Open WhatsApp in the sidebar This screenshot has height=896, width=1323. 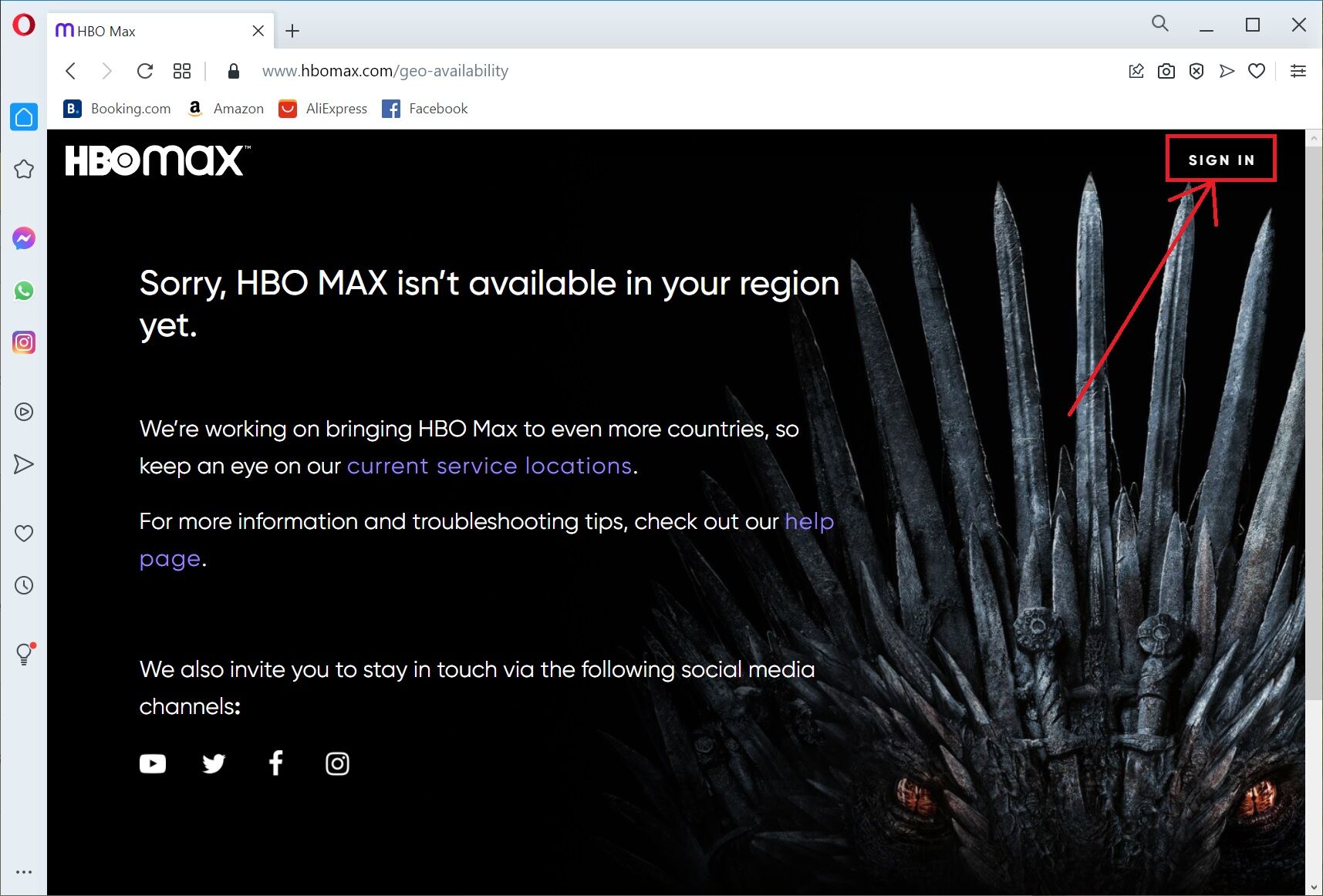[x=24, y=291]
